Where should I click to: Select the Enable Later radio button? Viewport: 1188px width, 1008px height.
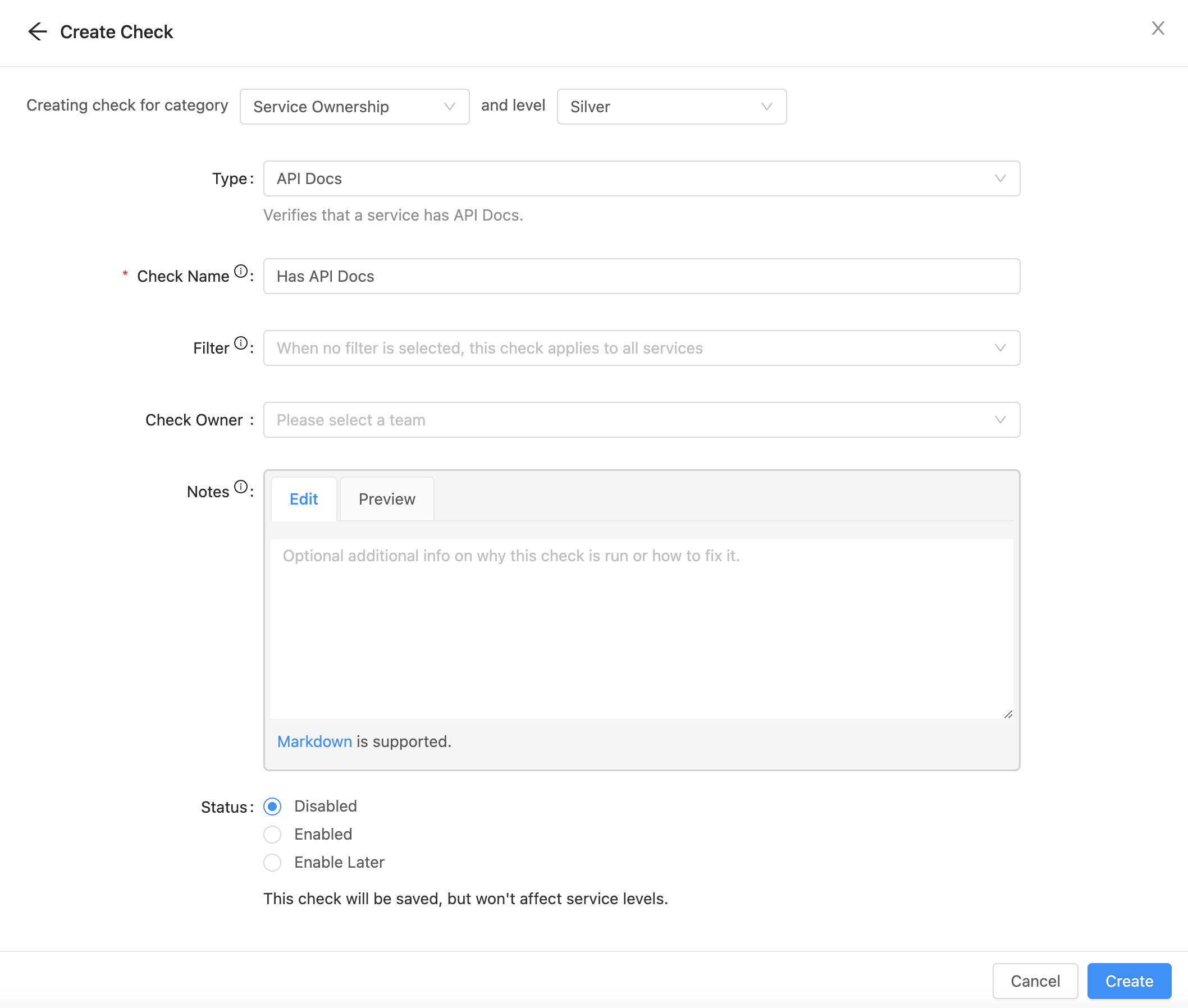(x=272, y=862)
